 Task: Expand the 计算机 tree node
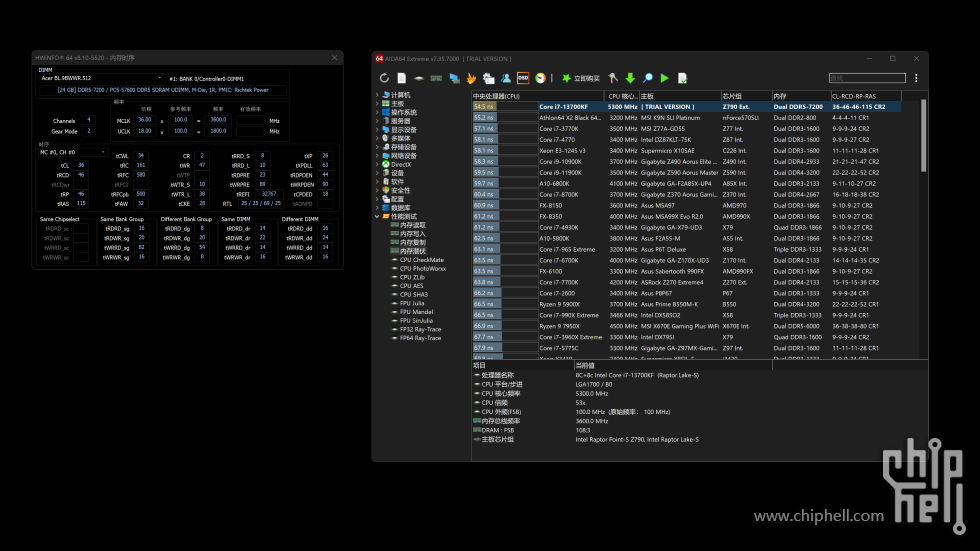(x=377, y=95)
